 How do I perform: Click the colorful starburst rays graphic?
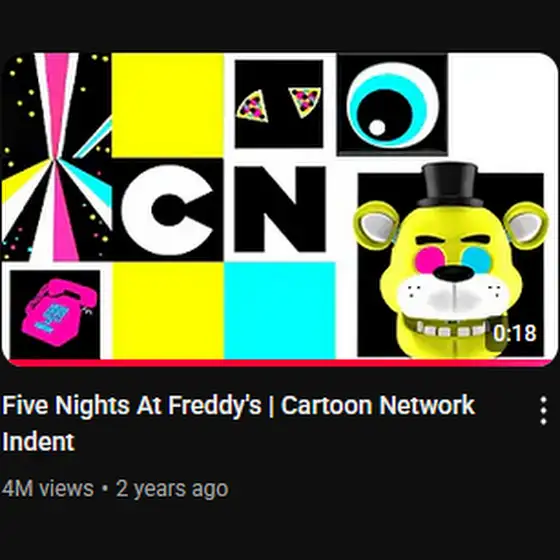pos(56,157)
